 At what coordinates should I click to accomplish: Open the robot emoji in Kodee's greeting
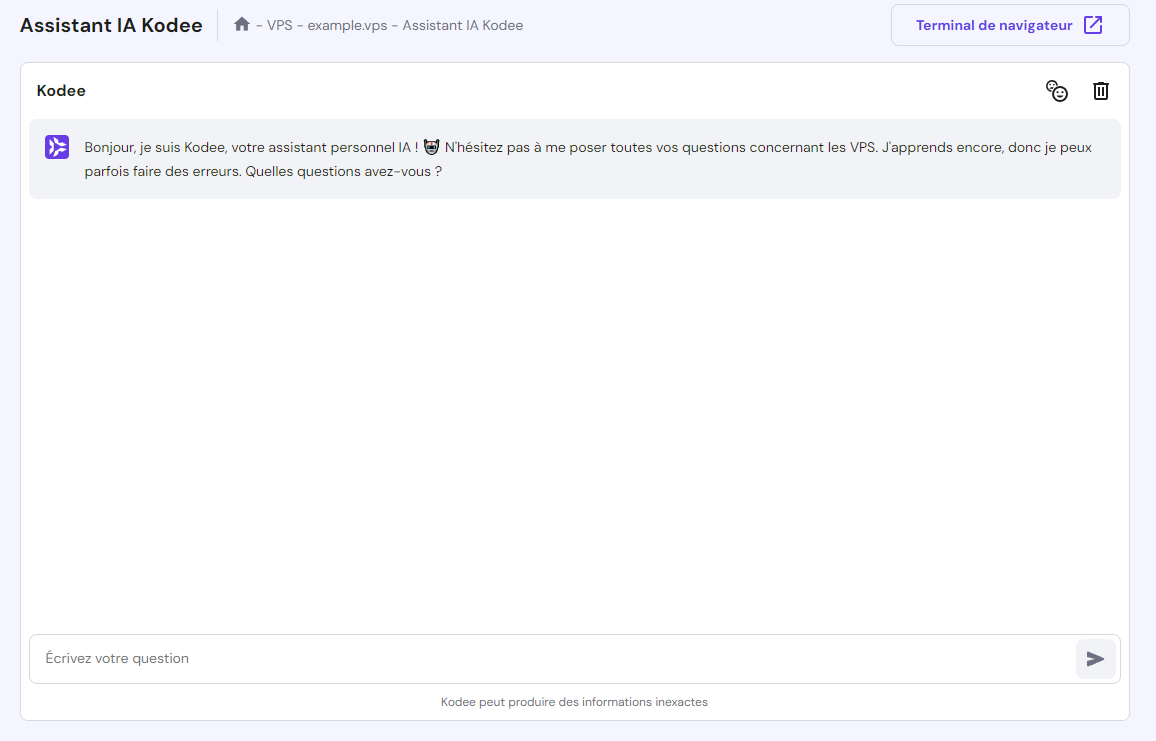pos(431,146)
